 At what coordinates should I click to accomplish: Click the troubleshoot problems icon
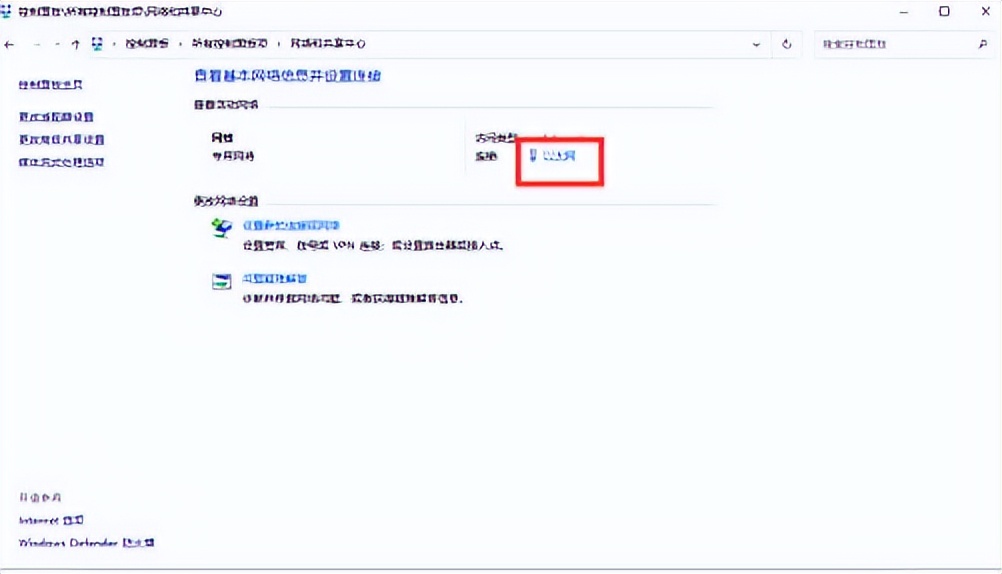tap(221, 283)
